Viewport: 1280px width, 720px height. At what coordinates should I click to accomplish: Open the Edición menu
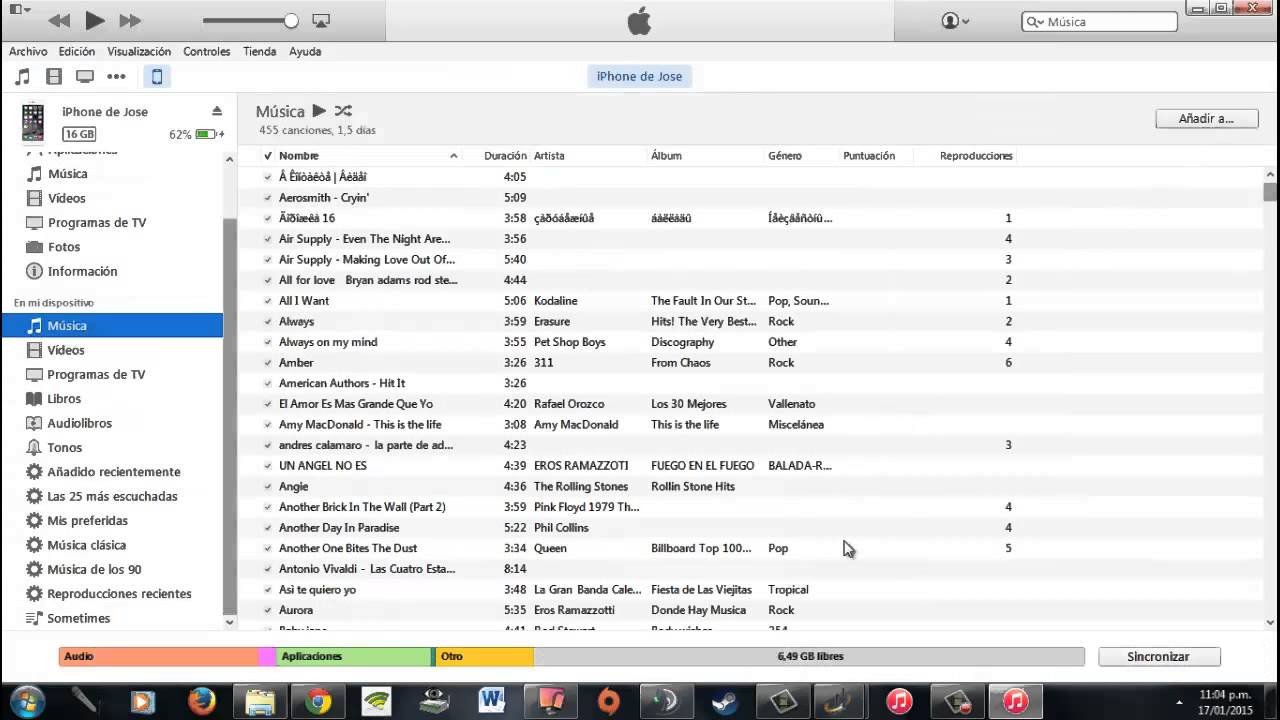[x=77, y=51]
